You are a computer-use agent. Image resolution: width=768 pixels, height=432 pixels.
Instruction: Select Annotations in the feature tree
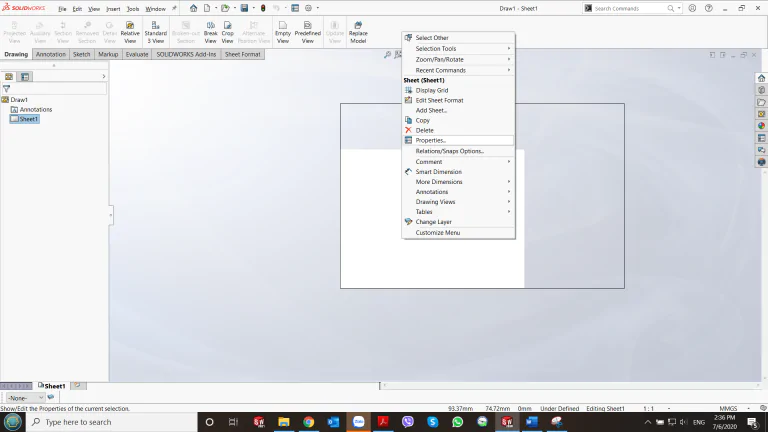[31, 109]
